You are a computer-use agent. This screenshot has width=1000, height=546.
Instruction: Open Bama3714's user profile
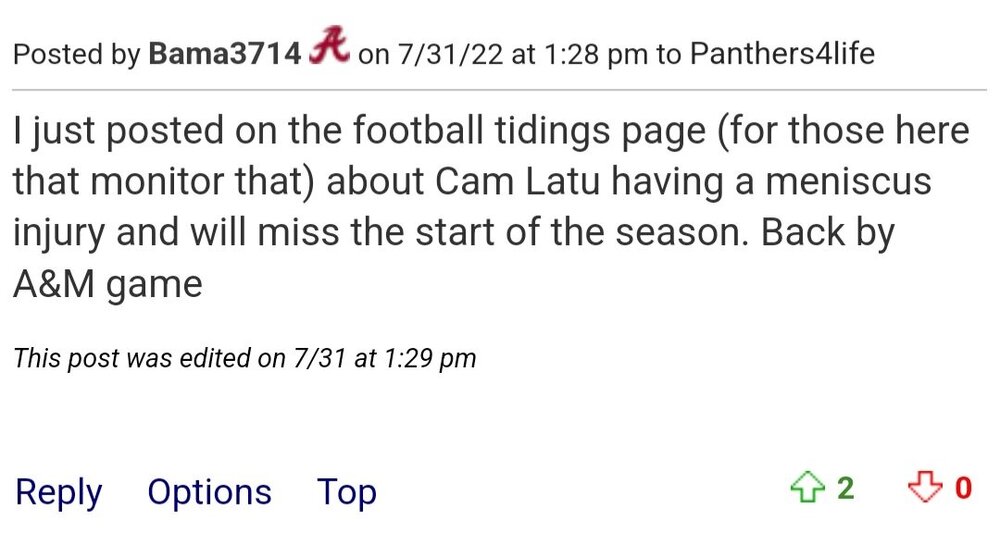(x=225, y=53)
